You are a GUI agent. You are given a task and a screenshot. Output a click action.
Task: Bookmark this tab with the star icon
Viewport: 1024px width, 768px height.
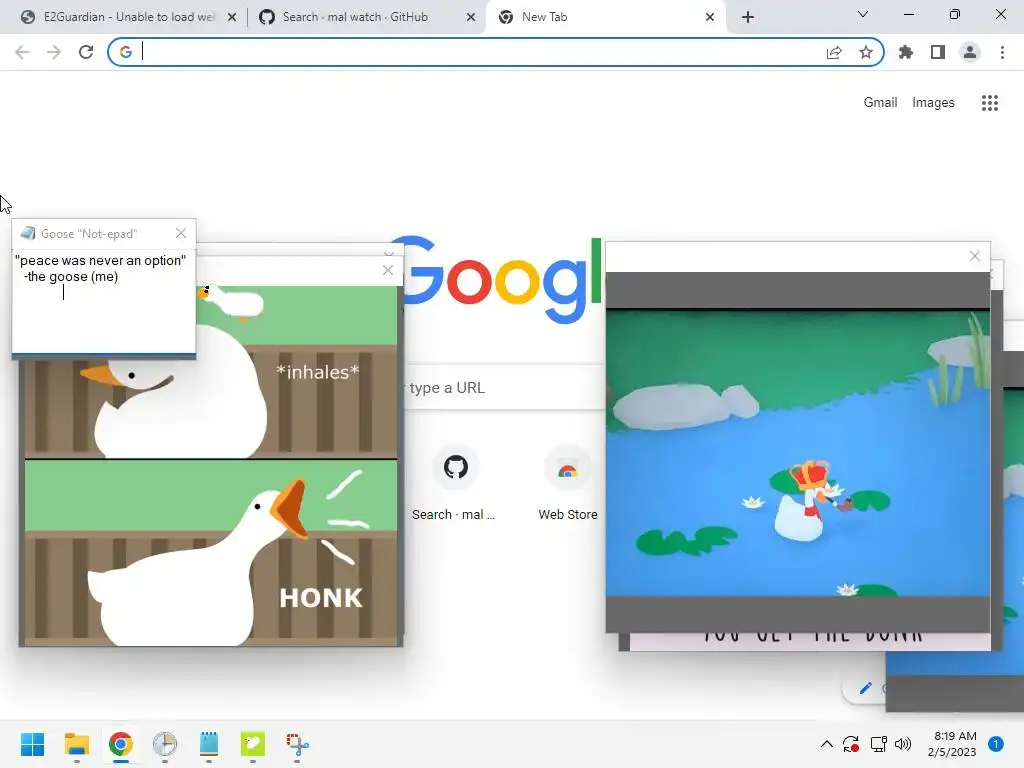tap(866, 52)
